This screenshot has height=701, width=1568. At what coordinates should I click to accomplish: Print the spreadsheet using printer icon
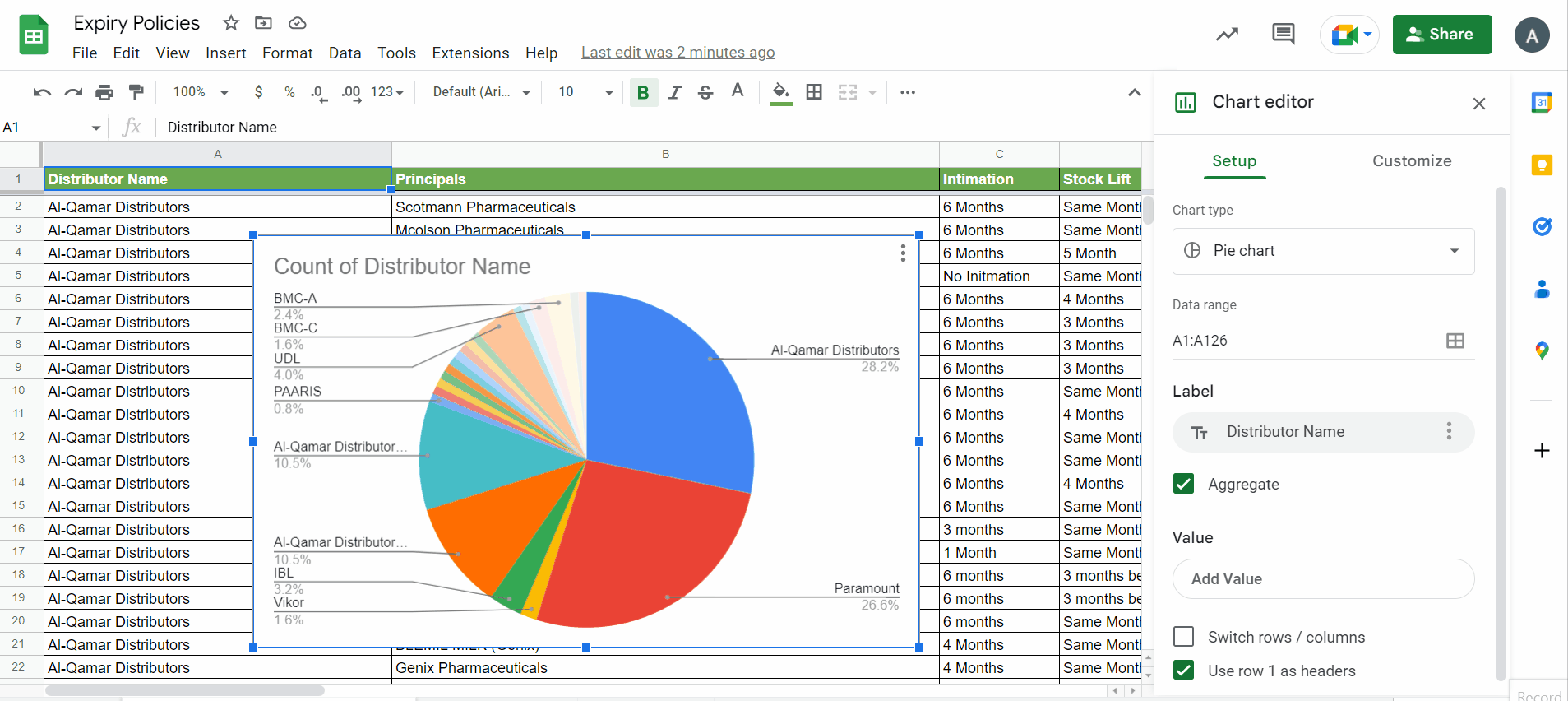click(104, 92)
